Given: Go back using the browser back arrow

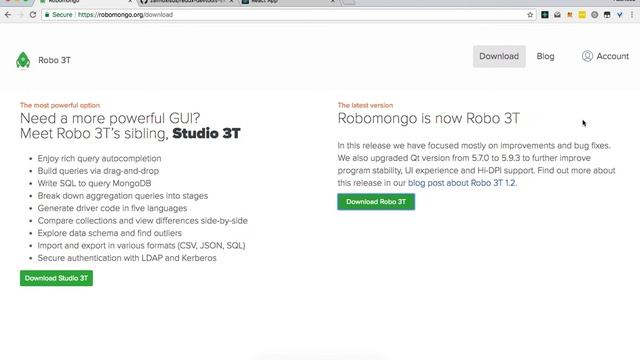Looking at the screenshot, I should pyautogui.click(x=8, y=15).
